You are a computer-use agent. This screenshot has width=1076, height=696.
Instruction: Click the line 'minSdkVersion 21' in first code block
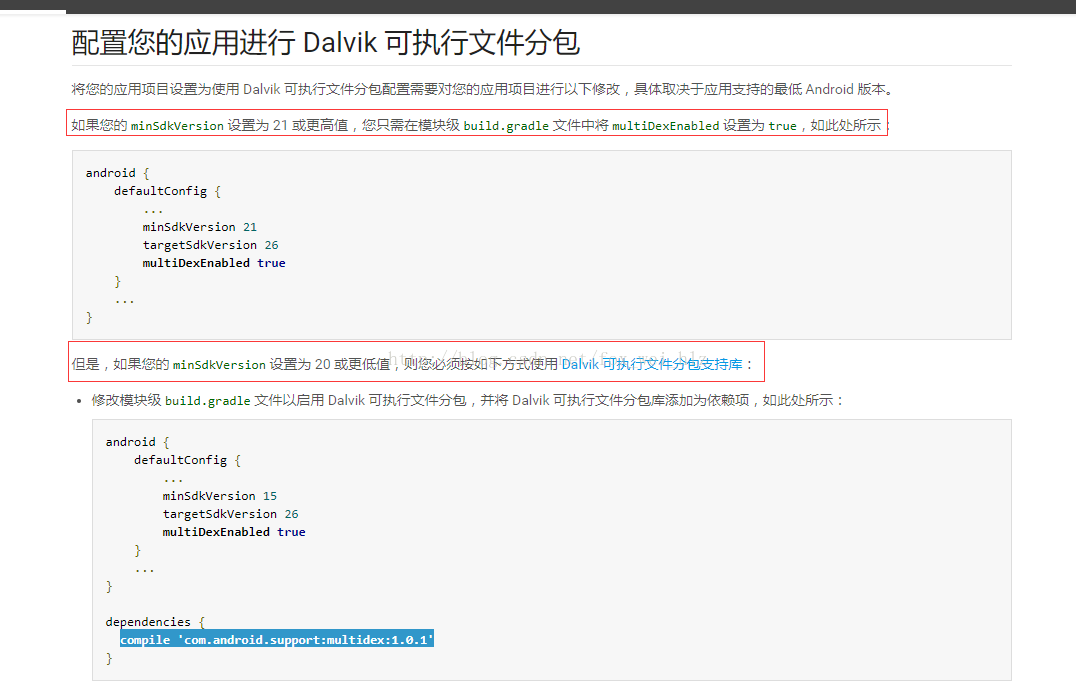pos(200,227)
